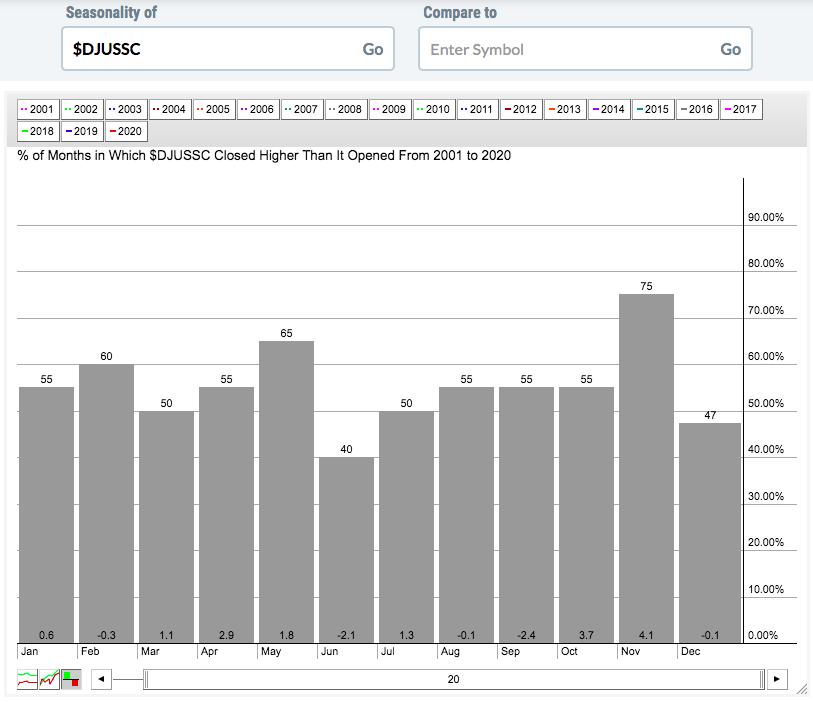Screen dimensions: 813x702
Task: Switch to the separate-lines chart mode icon
Action: [x=28, y=680]
